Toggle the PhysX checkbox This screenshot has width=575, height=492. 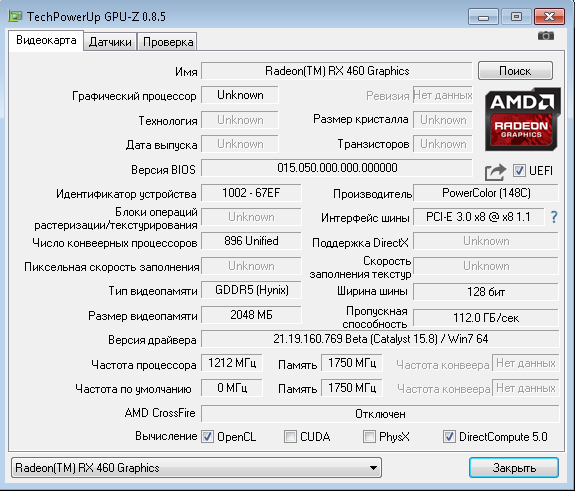coord(369,437)
